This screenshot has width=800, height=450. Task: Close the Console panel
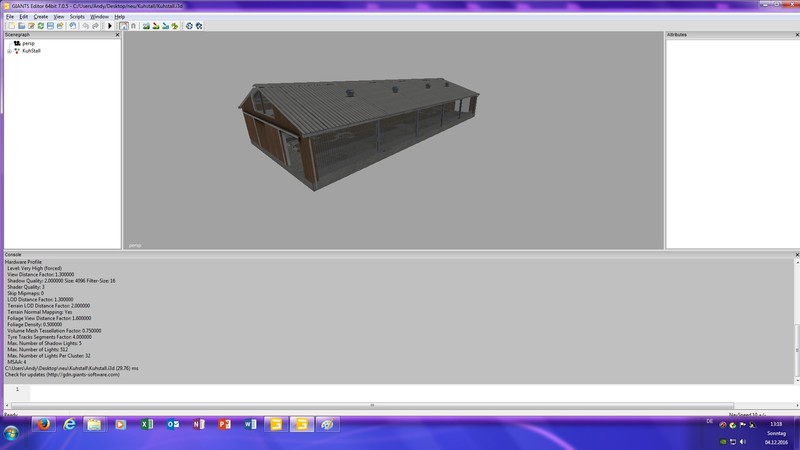click(x=795, y=254)
